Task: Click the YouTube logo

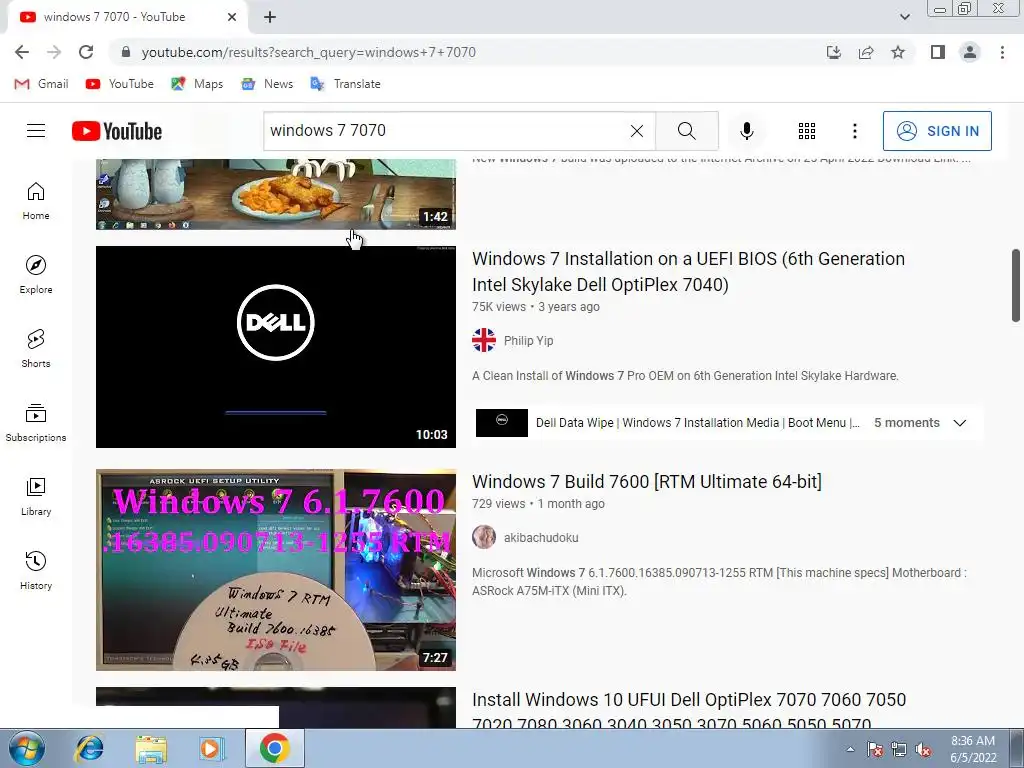Action: (x=117, y=131)
